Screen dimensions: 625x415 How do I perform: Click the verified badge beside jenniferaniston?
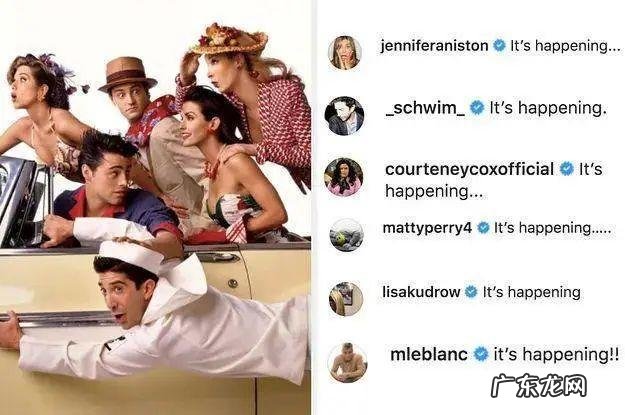coord(499,45)
